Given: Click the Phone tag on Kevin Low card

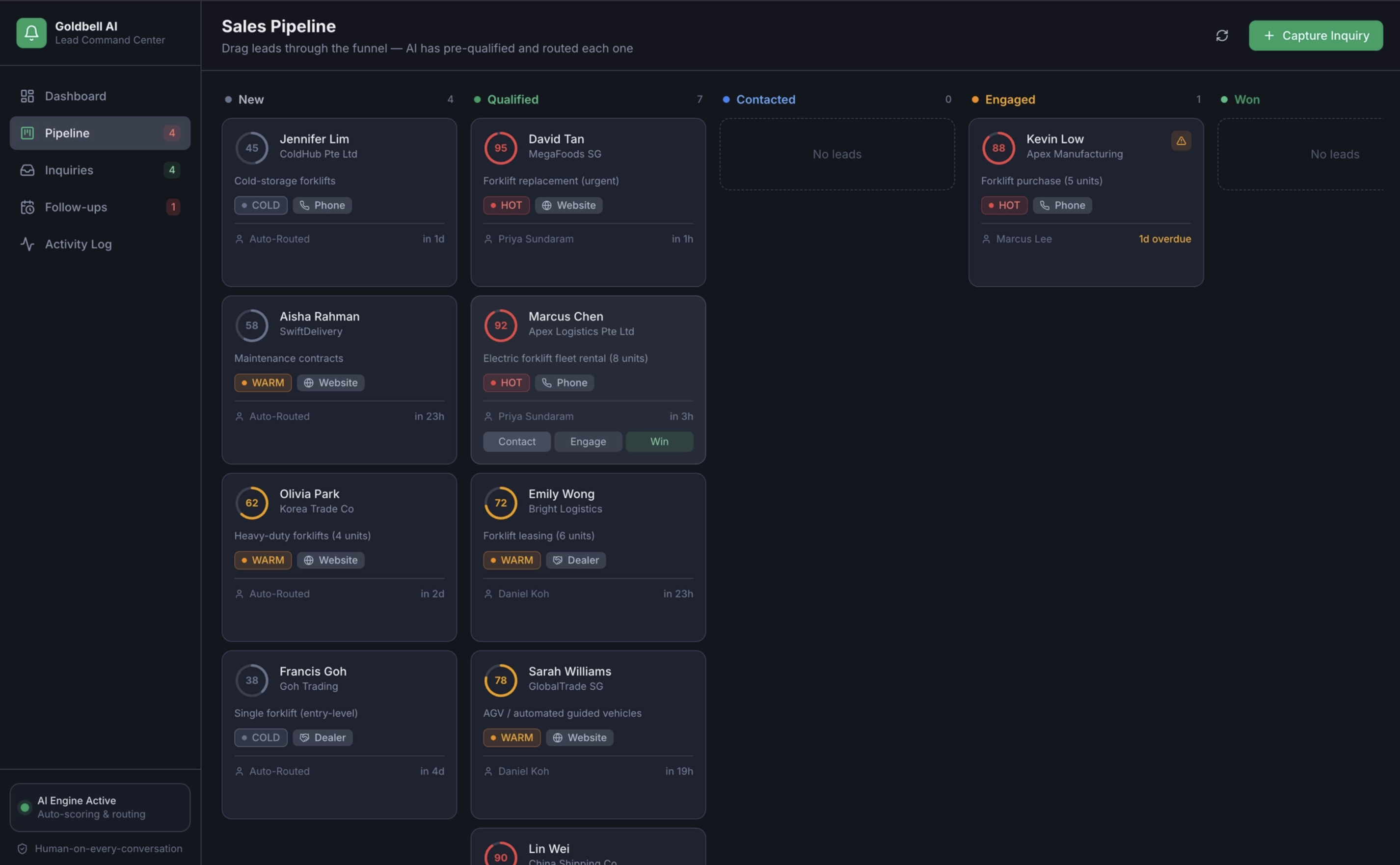Looking at the screenshot, I should coord(1062,205).
